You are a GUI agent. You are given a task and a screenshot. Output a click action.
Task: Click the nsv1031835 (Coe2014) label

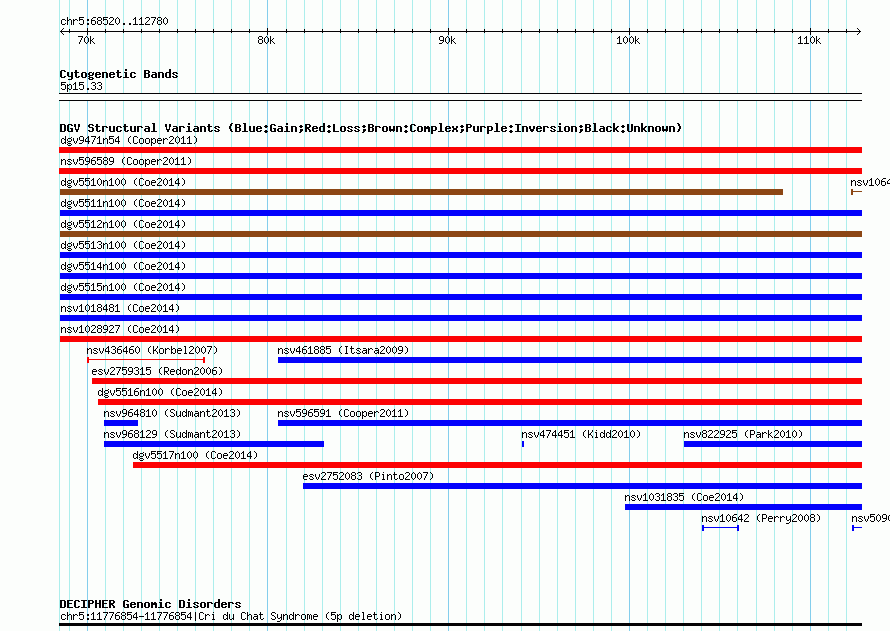tap(684, 497)
